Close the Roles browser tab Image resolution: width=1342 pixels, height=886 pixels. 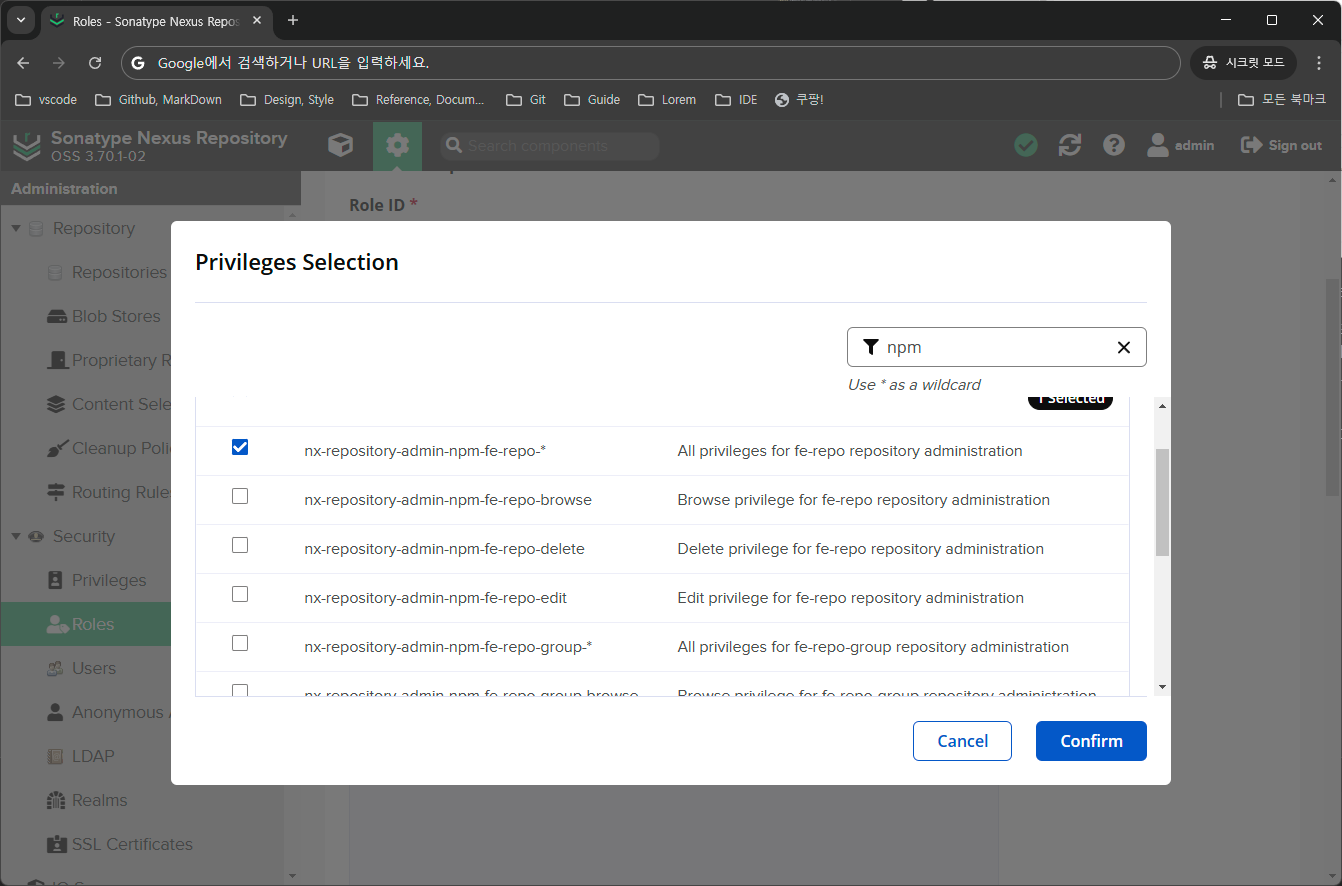pos(256,21)
